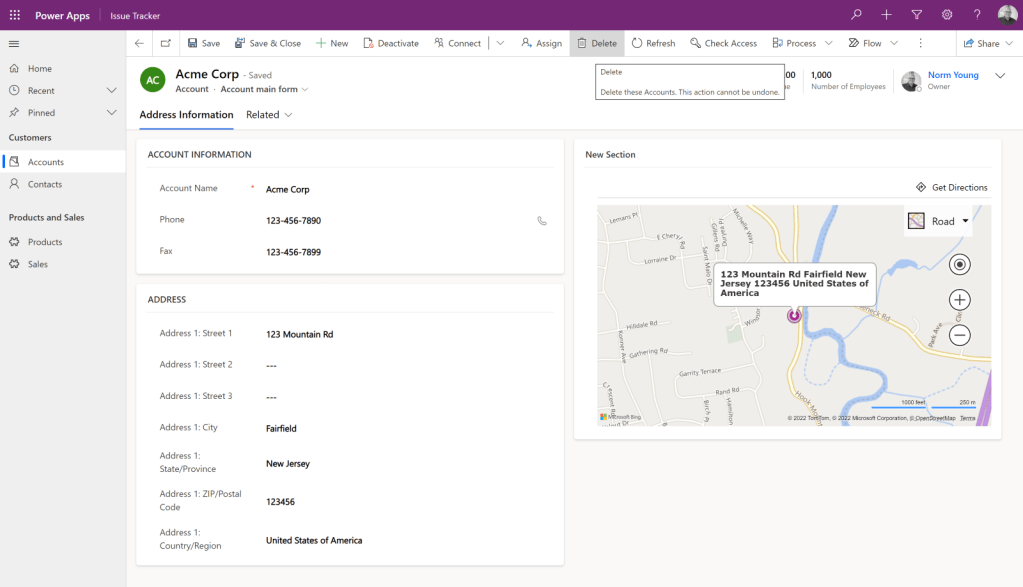
Task: Expand the Recent navigation section
Action: click(x=112, y=91)
